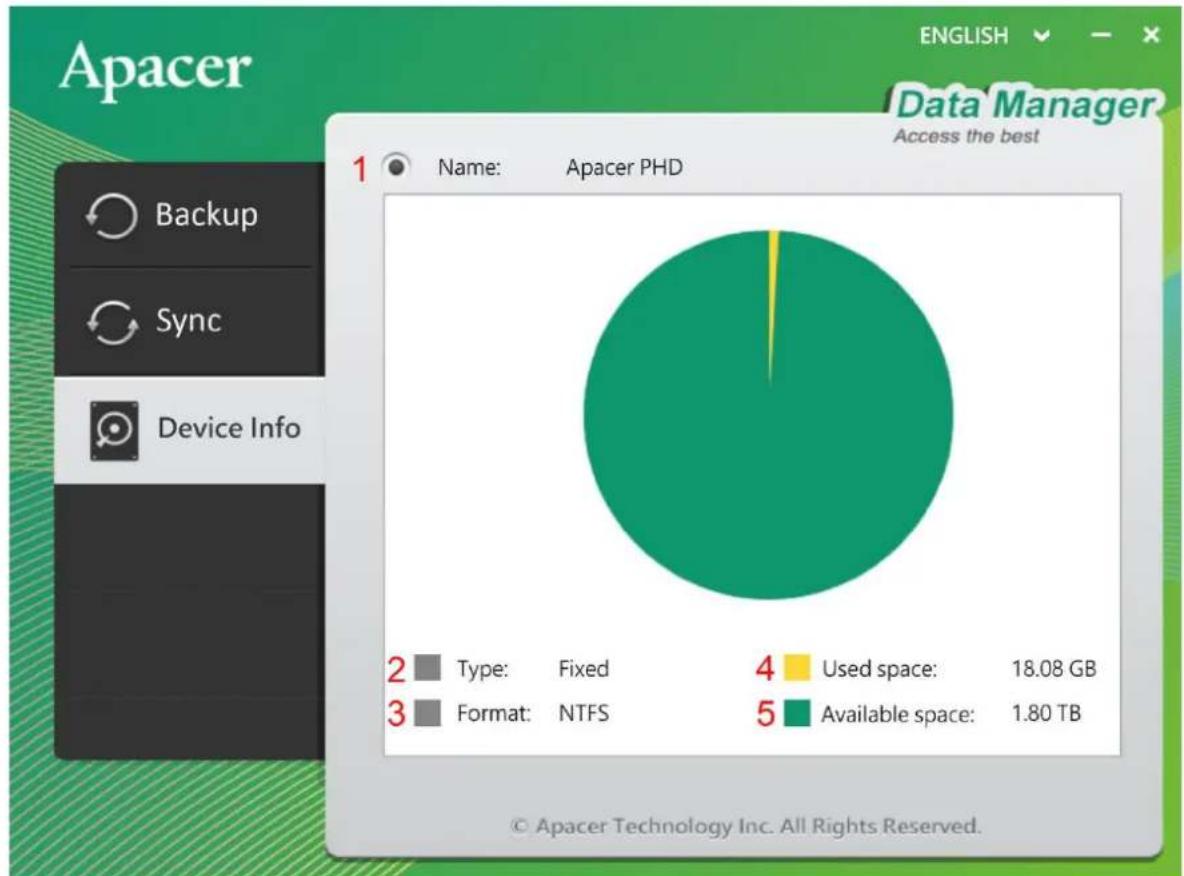Click the Backup circular arrow icon
This screenshot has height=876, width=1184.
(x=112, y=215)
